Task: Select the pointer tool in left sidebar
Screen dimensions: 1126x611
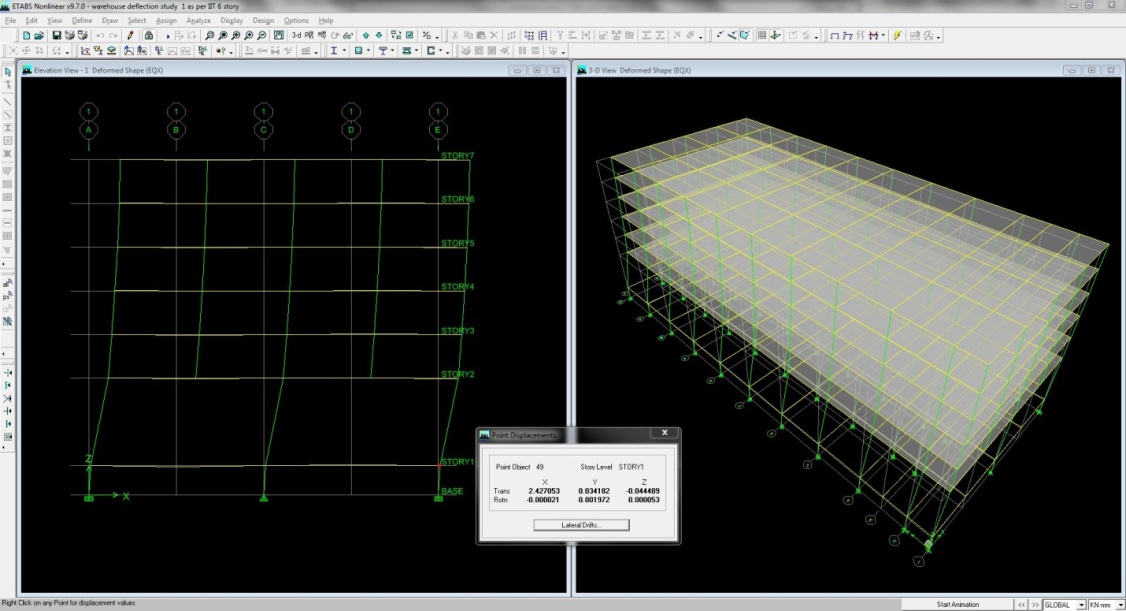Action: coord(8,72)
